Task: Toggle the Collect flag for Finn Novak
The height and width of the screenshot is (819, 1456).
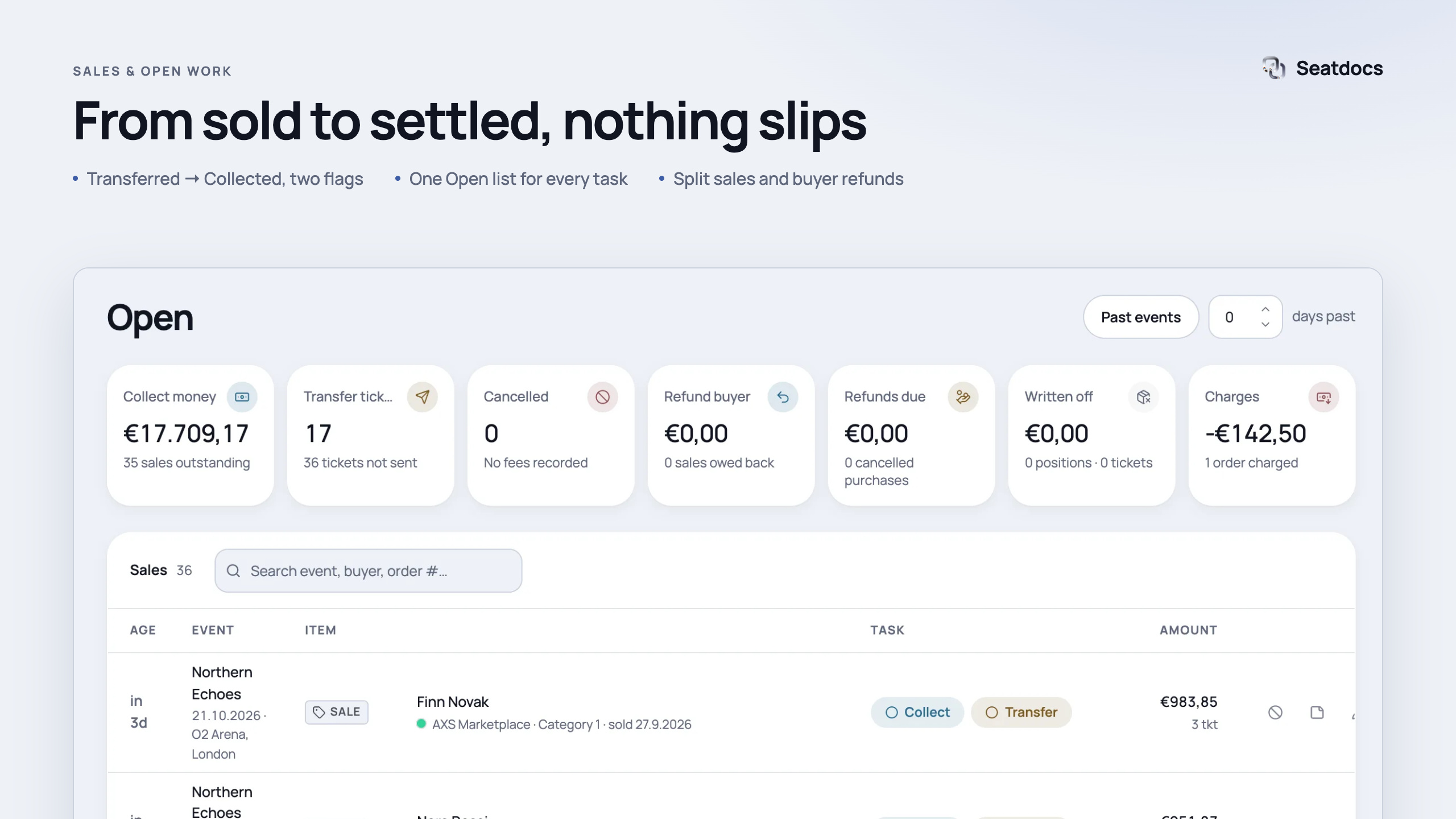Action: click(917, 713)
